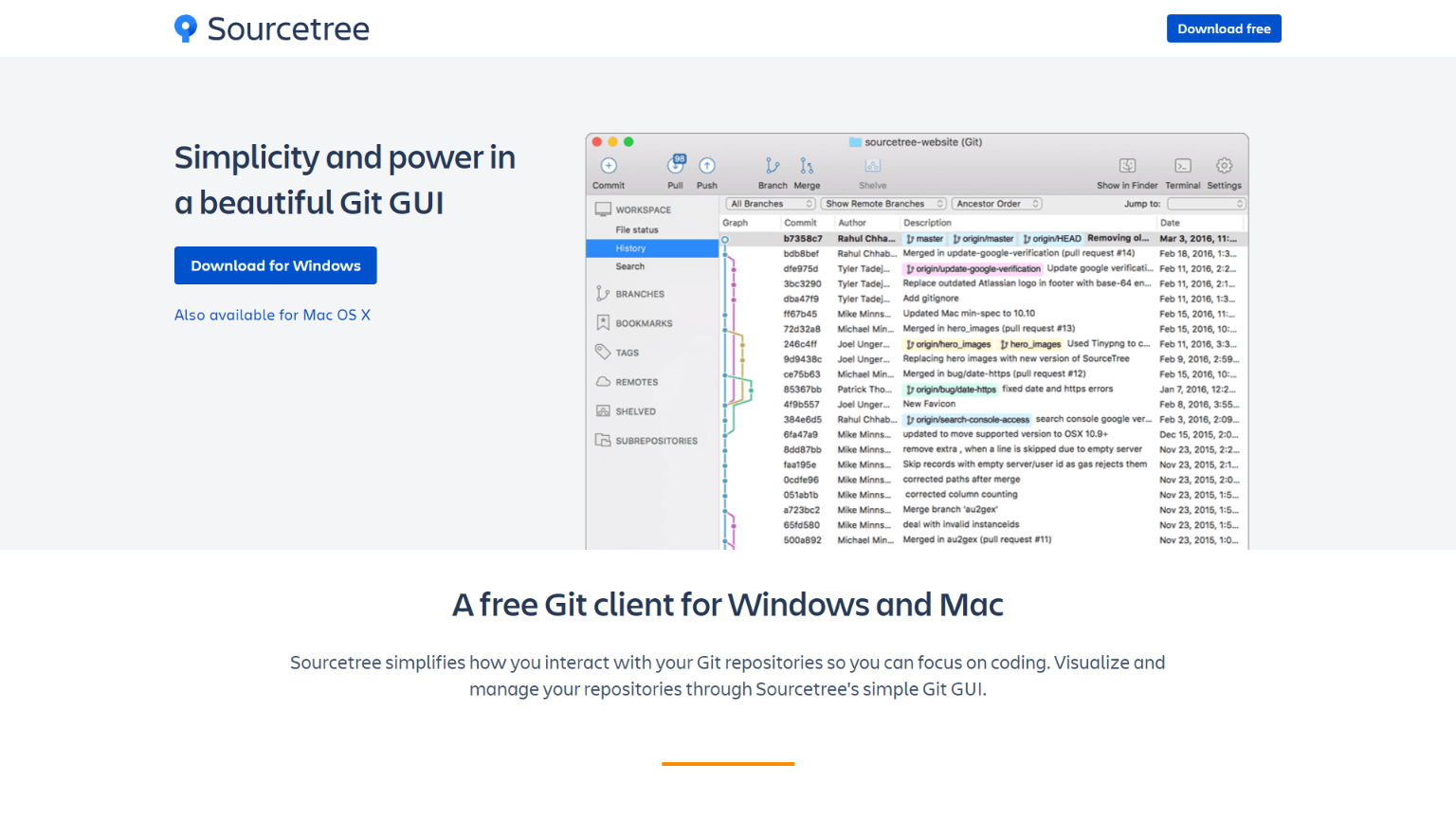Click the Download free button
This screenshot has height=819, width=1456.
tap(1224, 28)
